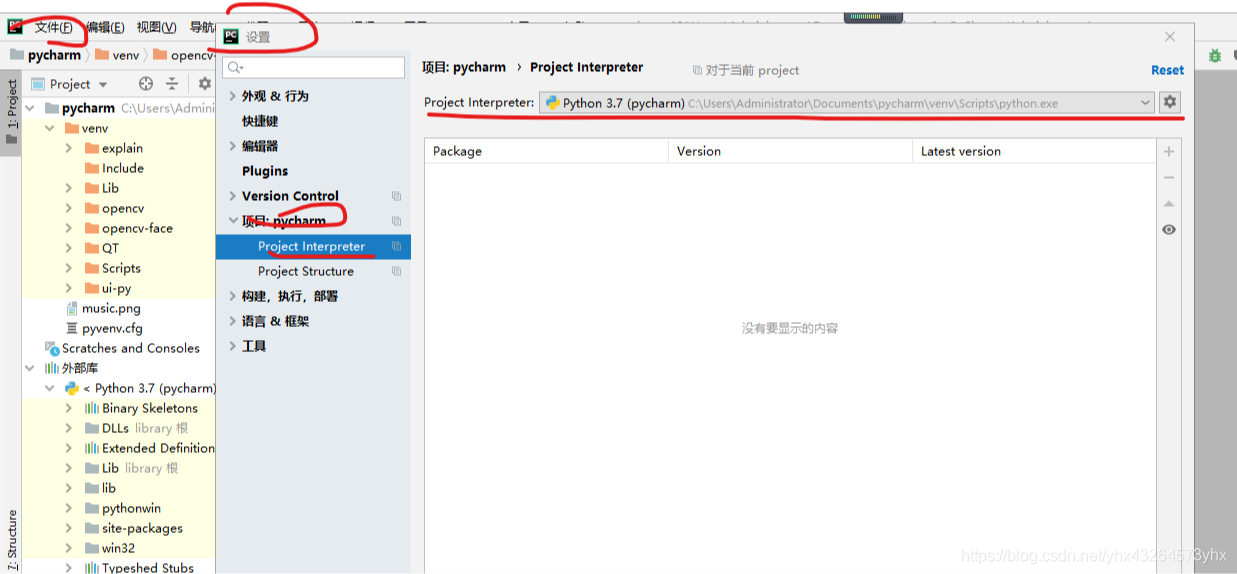
Task: Click the music.png file icon
Action: pyautogui.click(x=72, y=308)
